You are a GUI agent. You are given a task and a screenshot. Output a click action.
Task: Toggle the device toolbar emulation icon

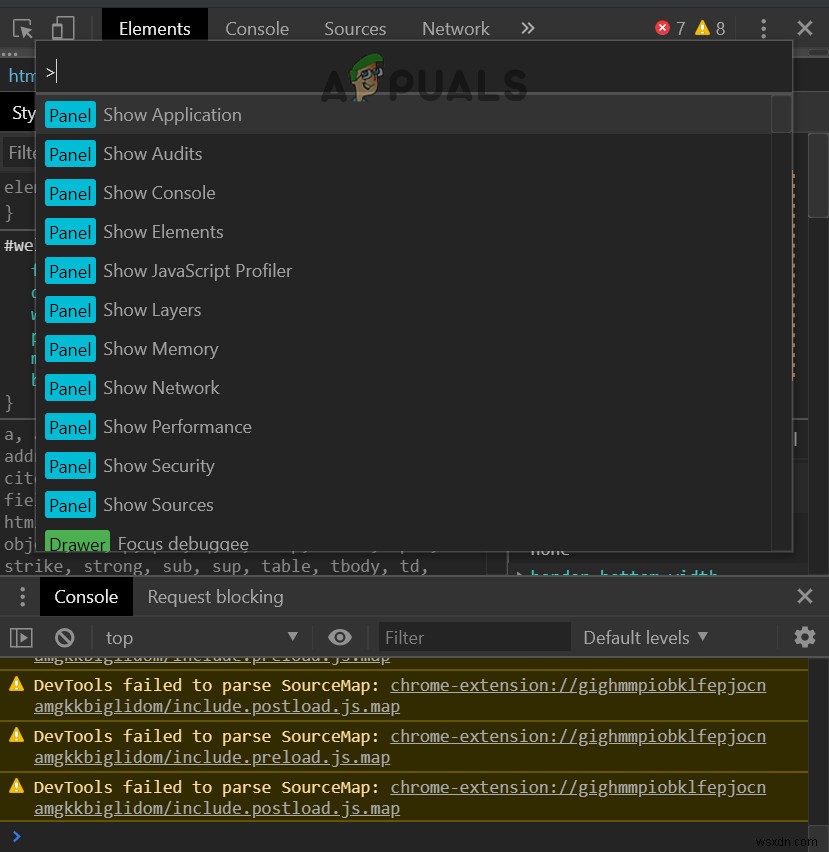tap(62, 28)
